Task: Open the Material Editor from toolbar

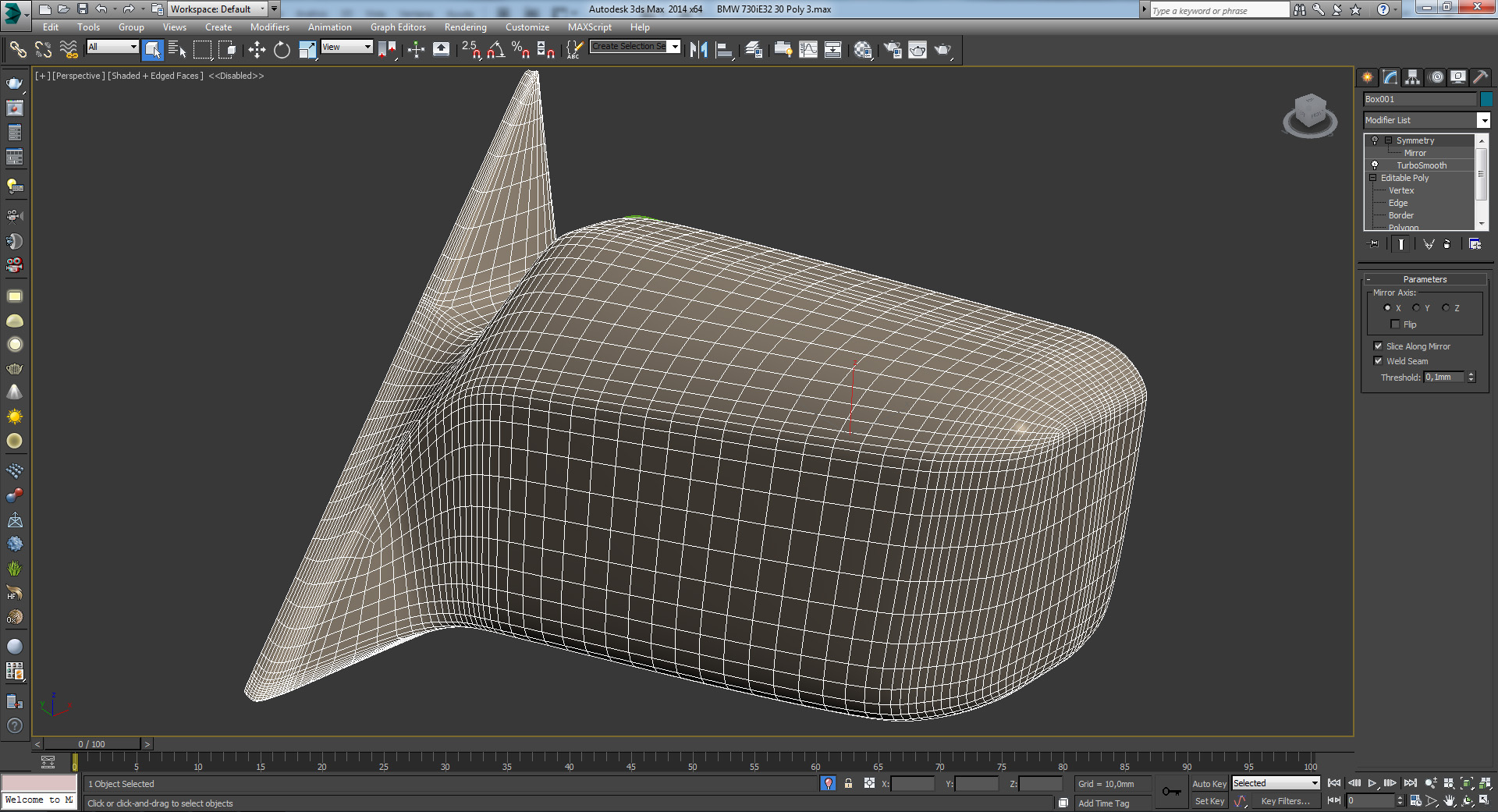Action: click(x=862, y=50)
